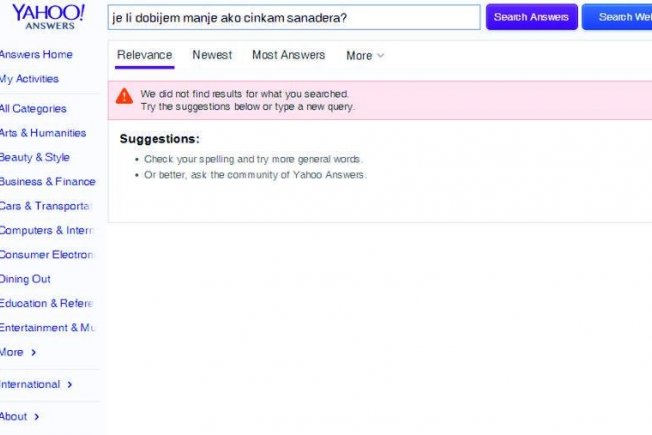Switch to the Newest tab
The width and height of the screenshot is (652, 435).
point(212,55)
